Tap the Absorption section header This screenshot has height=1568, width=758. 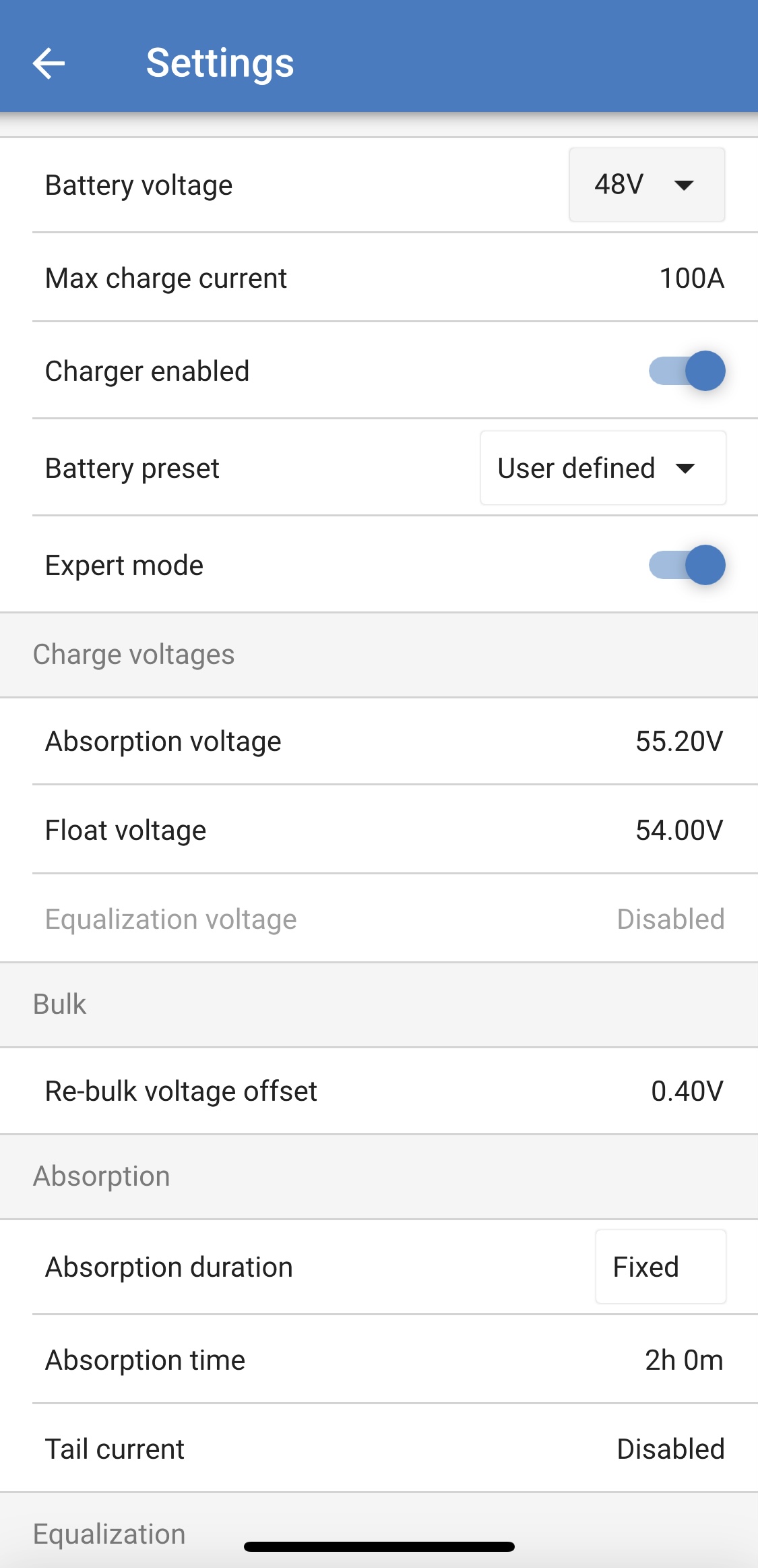[x=102, y=1176]
